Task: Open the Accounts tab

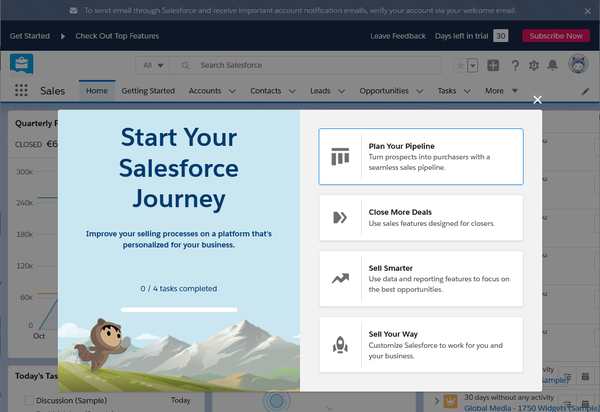Action: click(205, 91)
